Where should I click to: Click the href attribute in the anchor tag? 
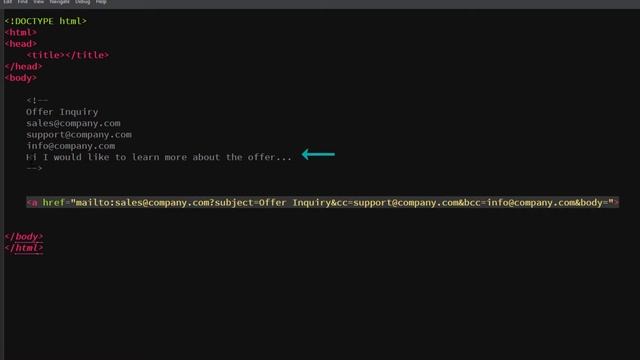tap(53, 202)
